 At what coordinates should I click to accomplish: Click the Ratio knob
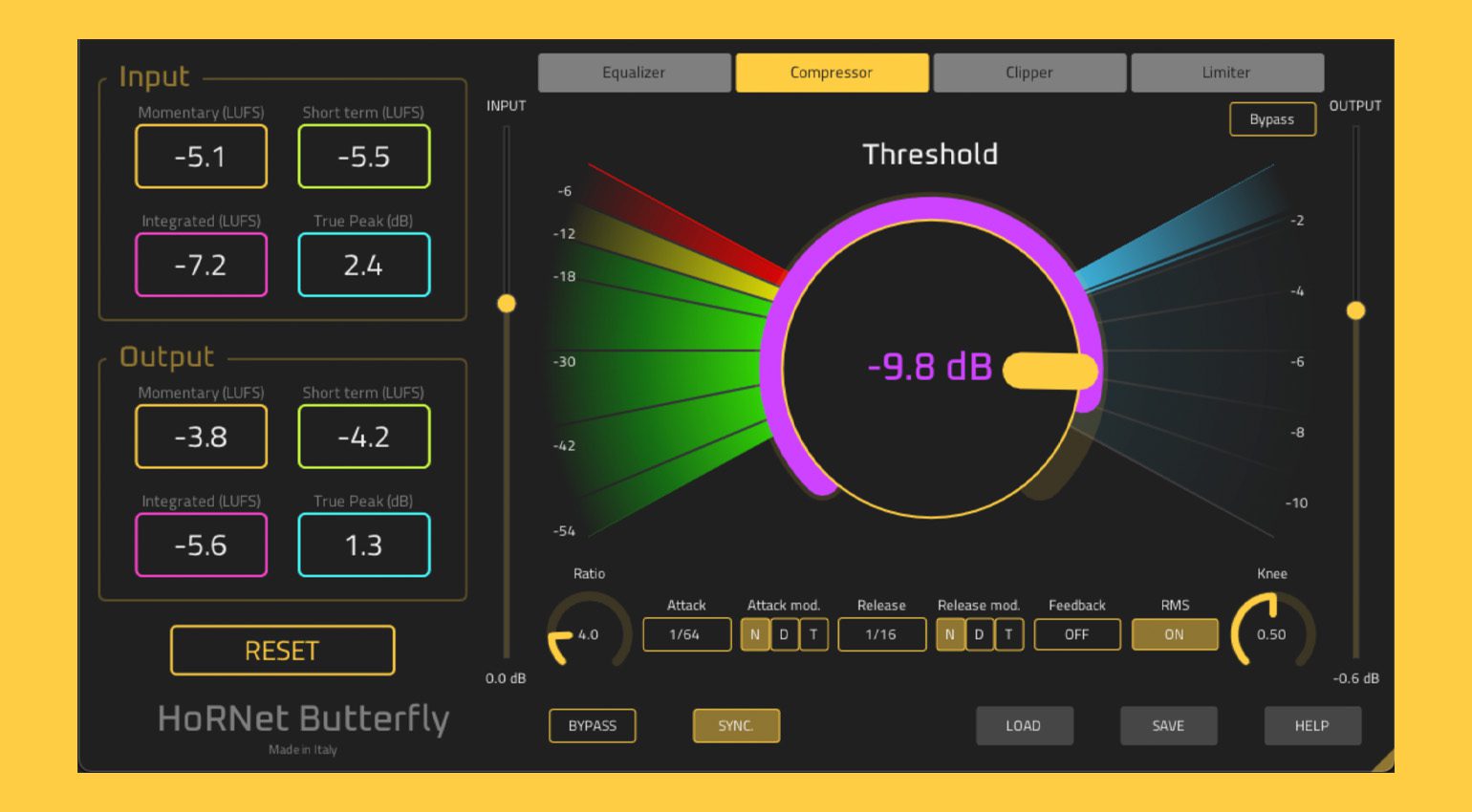click(590, 631)
